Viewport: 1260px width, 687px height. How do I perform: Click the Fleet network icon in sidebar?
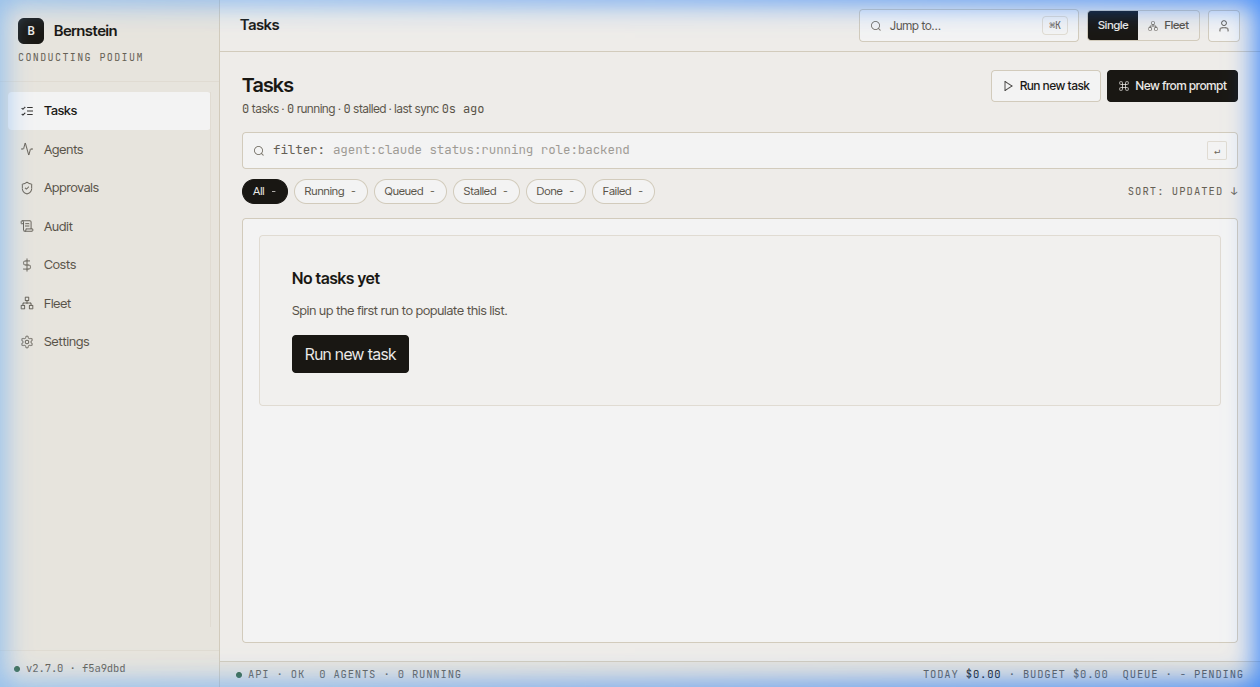(27, 304)
